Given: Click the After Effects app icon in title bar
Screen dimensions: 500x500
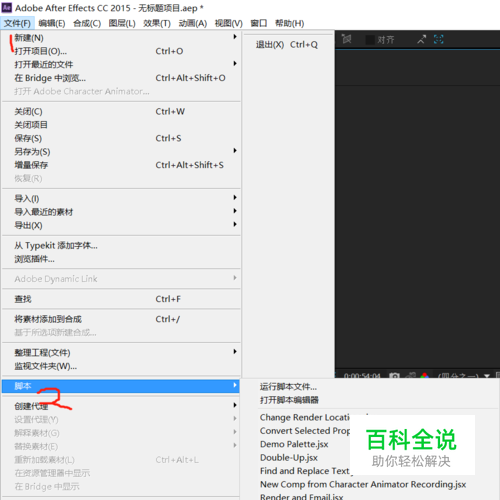Looking at the screenshot, I should pyautogui.click(x=7, y=7).
